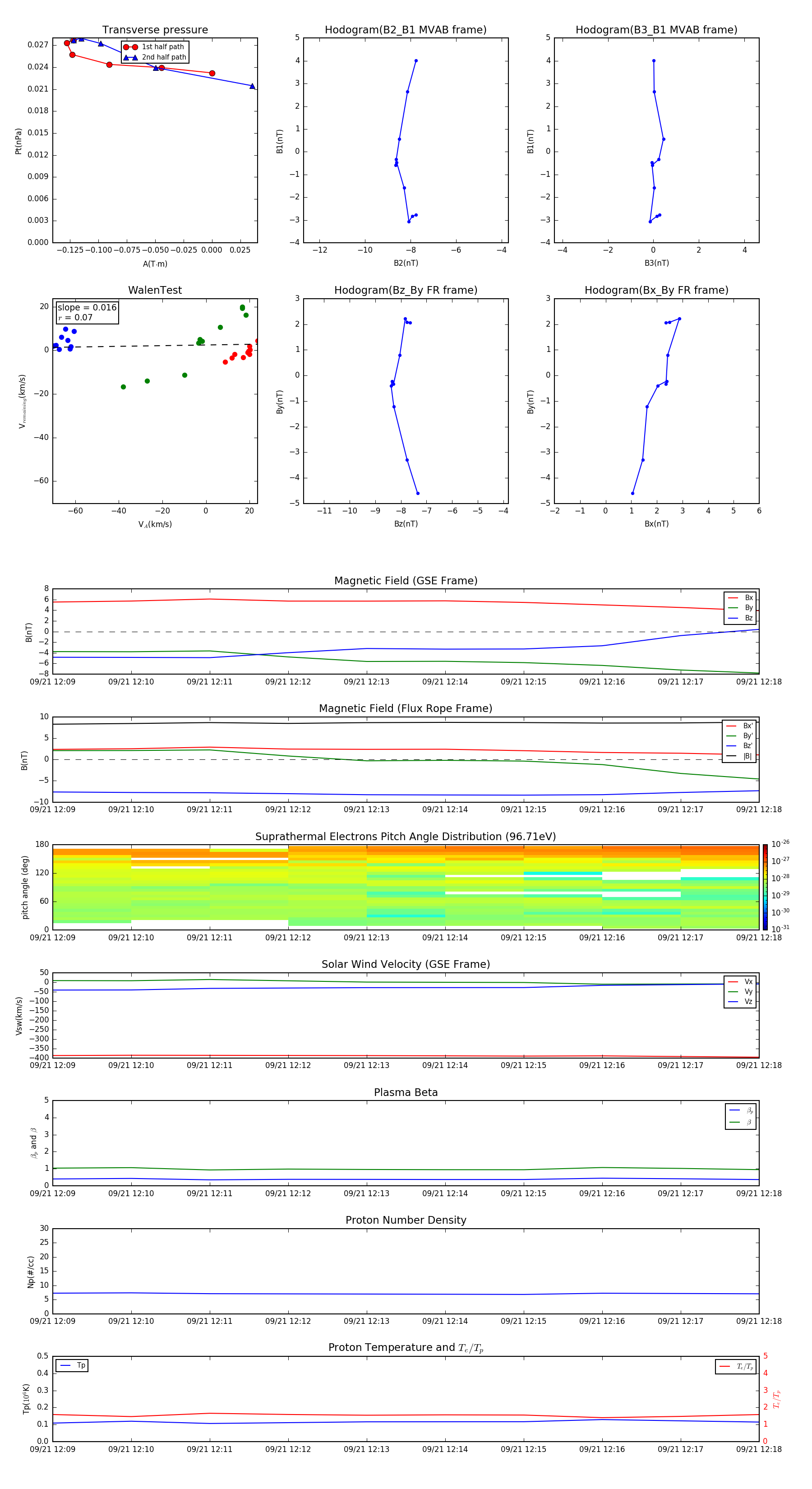Click the V_A(km/s) x-axis label
The image size is (812, 1489).
tap(155, 525)
